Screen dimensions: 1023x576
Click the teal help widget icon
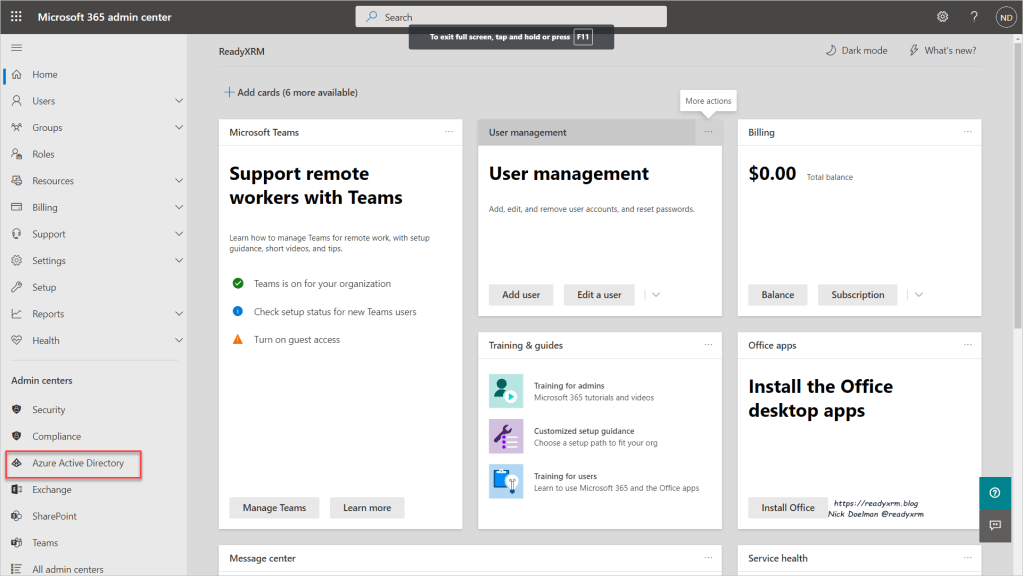(994, 493)
